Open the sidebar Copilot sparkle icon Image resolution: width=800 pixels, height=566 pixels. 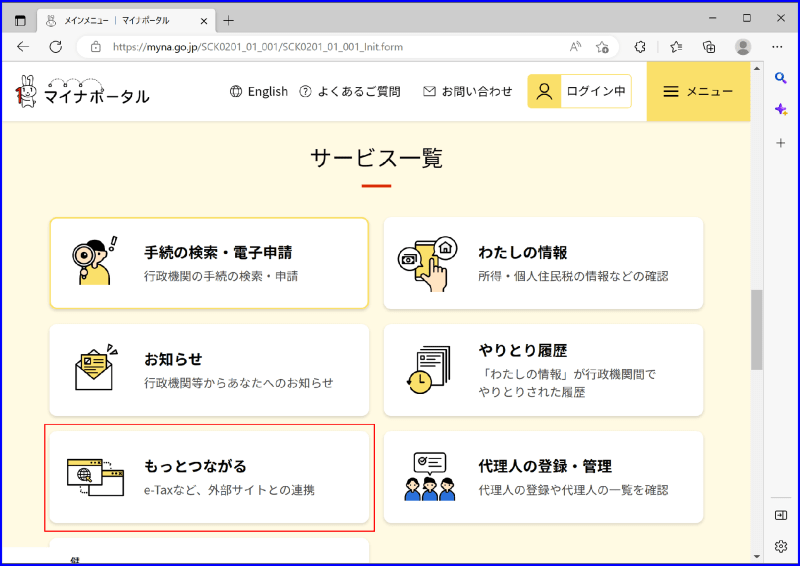pos(780,109)
